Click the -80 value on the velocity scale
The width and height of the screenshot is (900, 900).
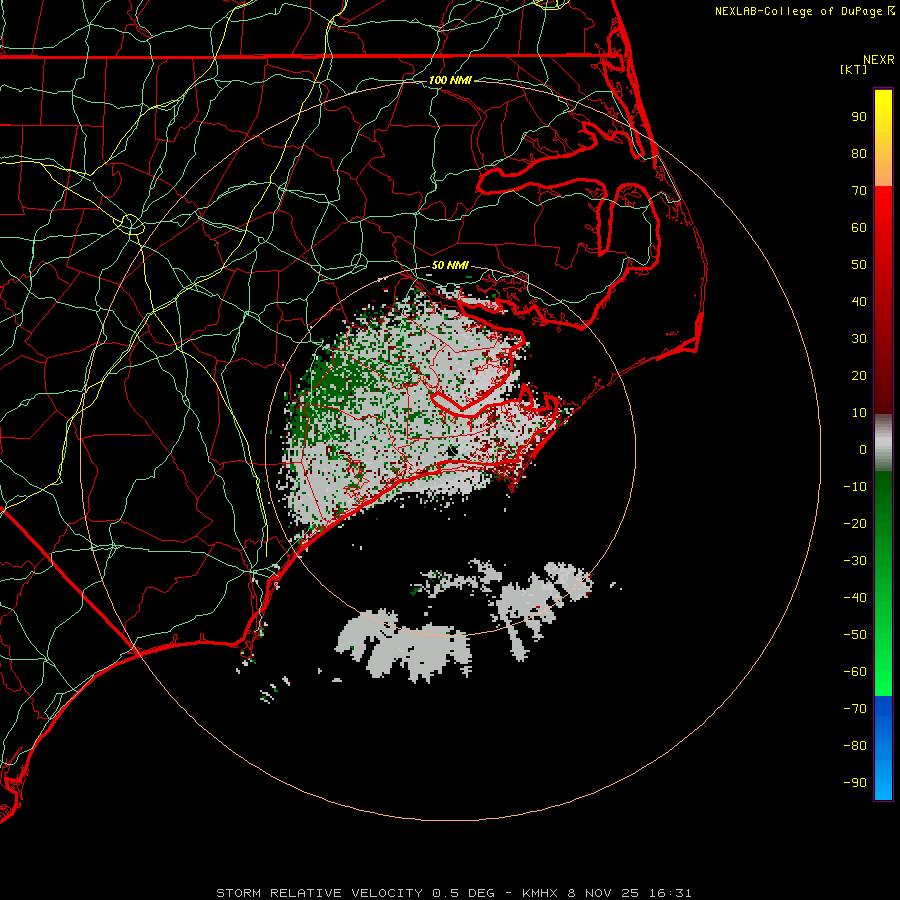[x=855, y=746]
